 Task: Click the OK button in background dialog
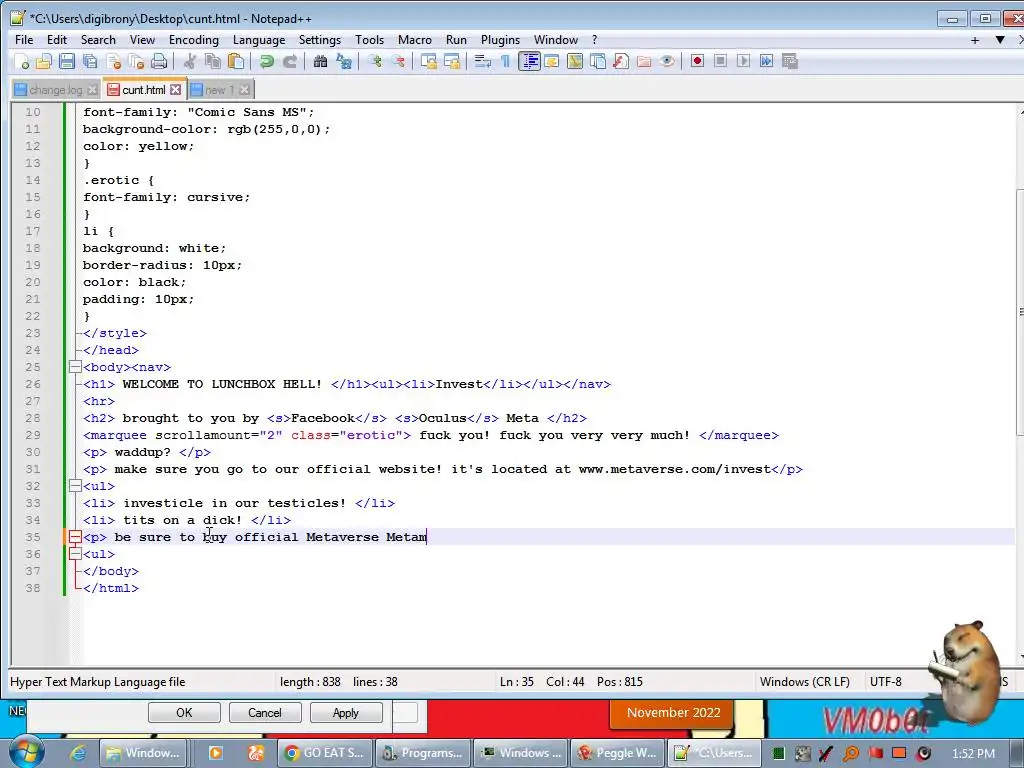point(184,712)
